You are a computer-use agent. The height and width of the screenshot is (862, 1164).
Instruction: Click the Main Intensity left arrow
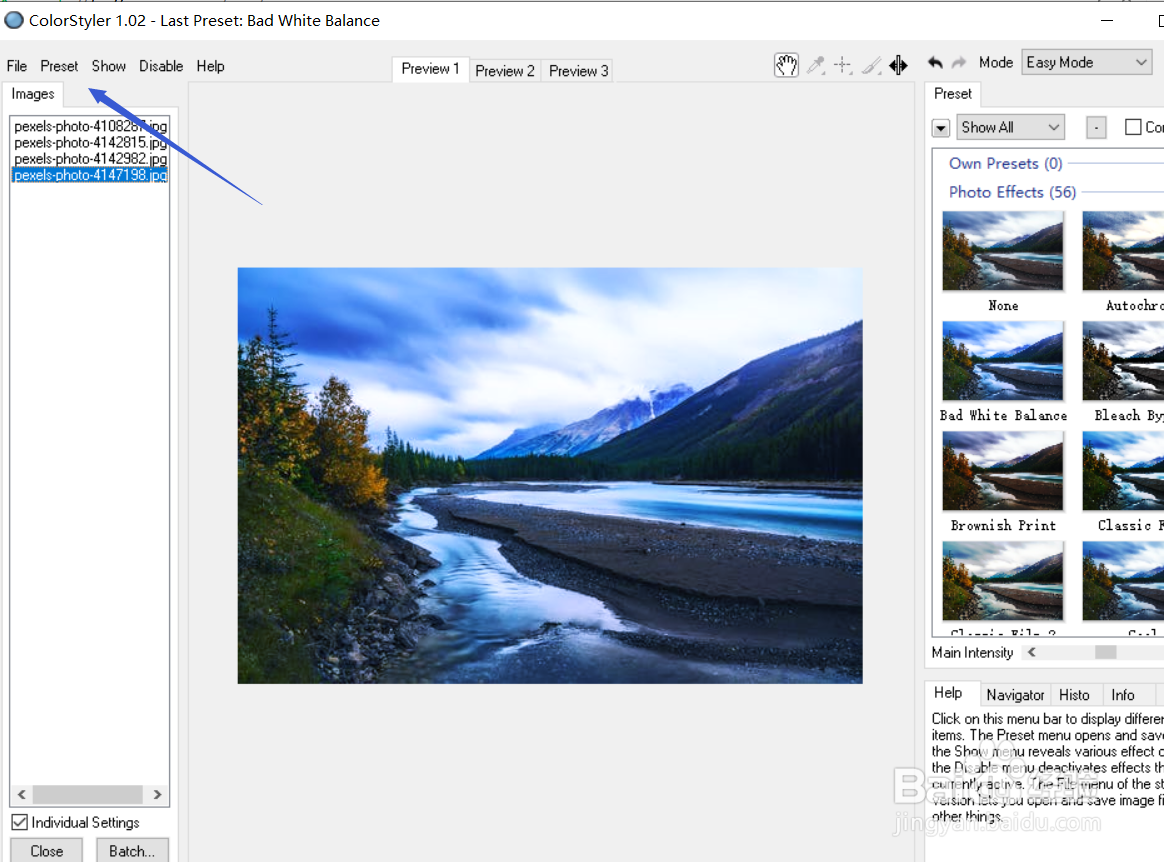coord(1032,652)
